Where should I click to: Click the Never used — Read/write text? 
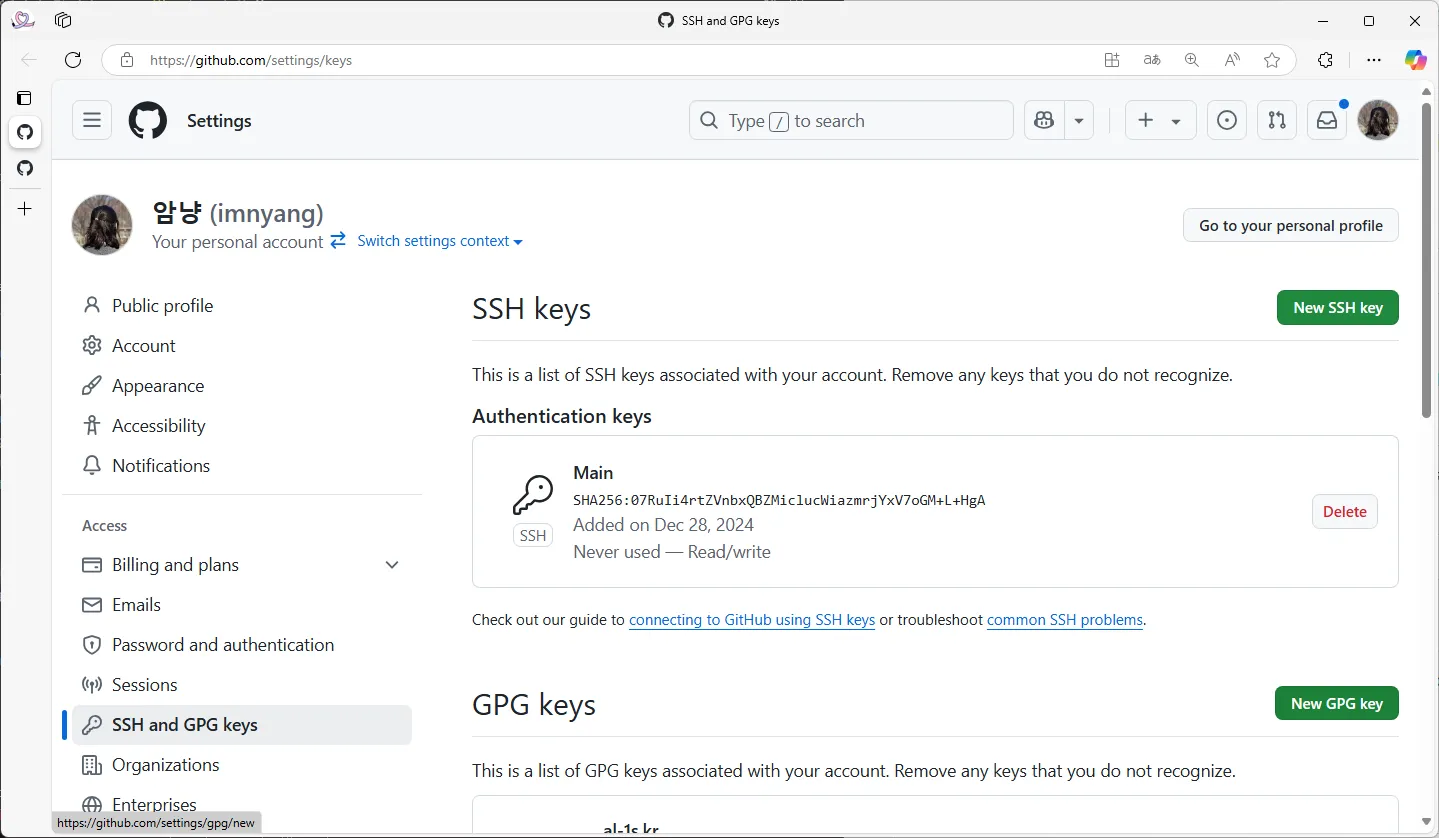(672, 552)
